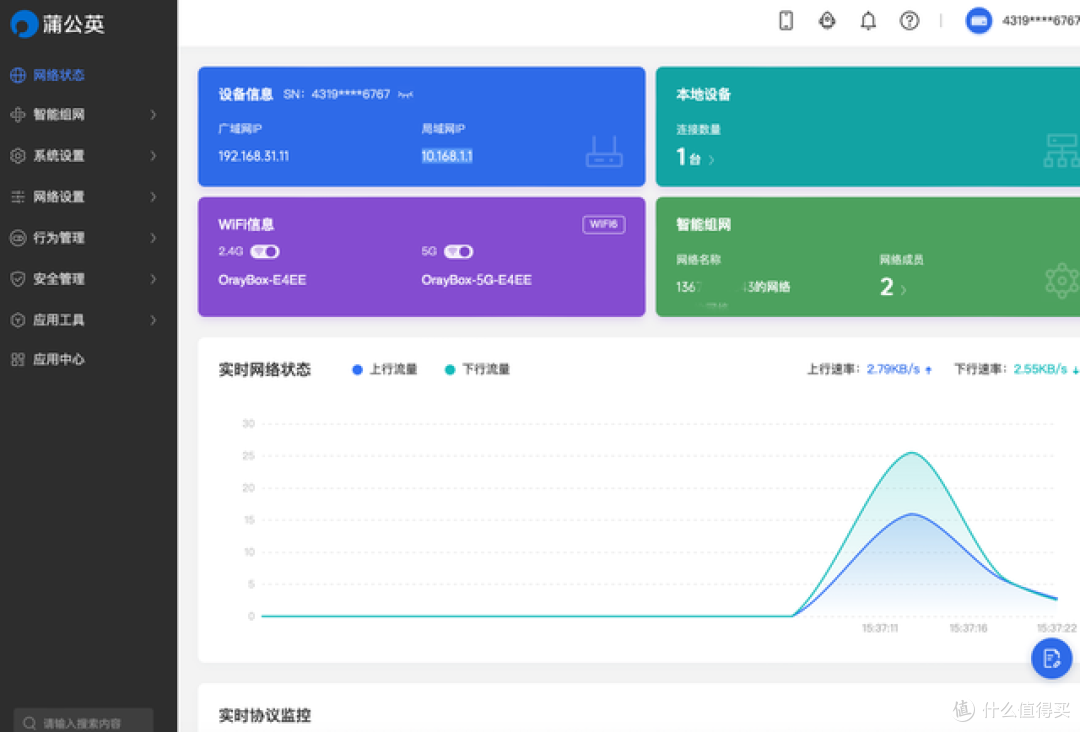Click the 安全管理 shield icon
1080x732 pixels.
(18, 279)
